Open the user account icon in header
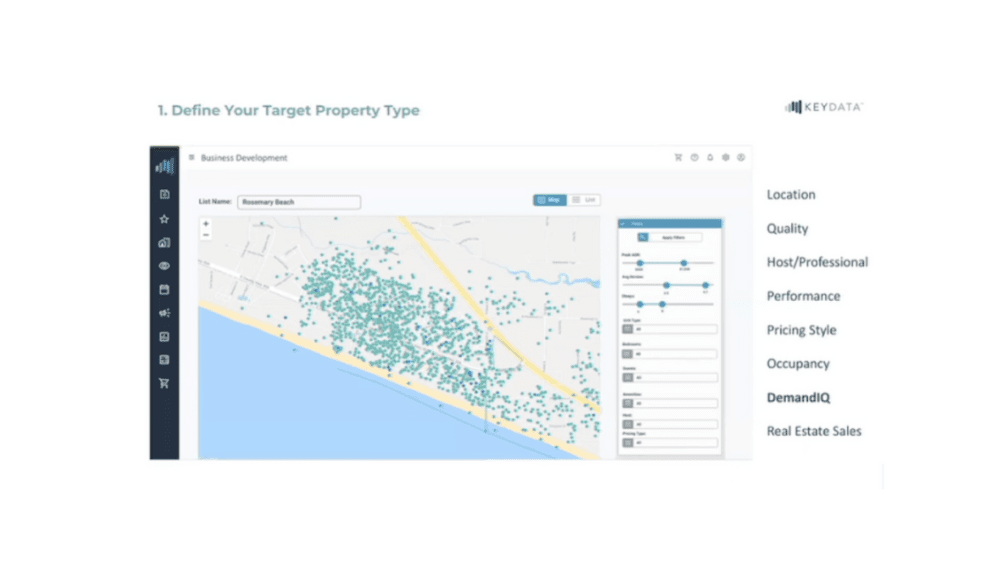 click(741, 157)
